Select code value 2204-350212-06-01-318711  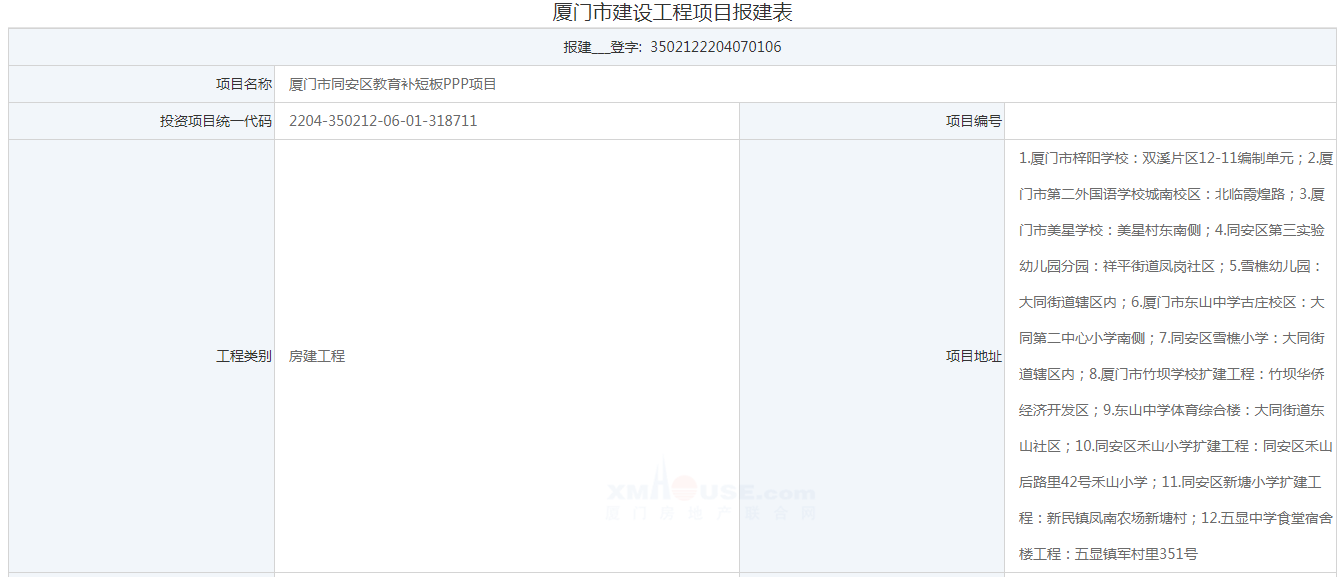click(x=383, y=121)
